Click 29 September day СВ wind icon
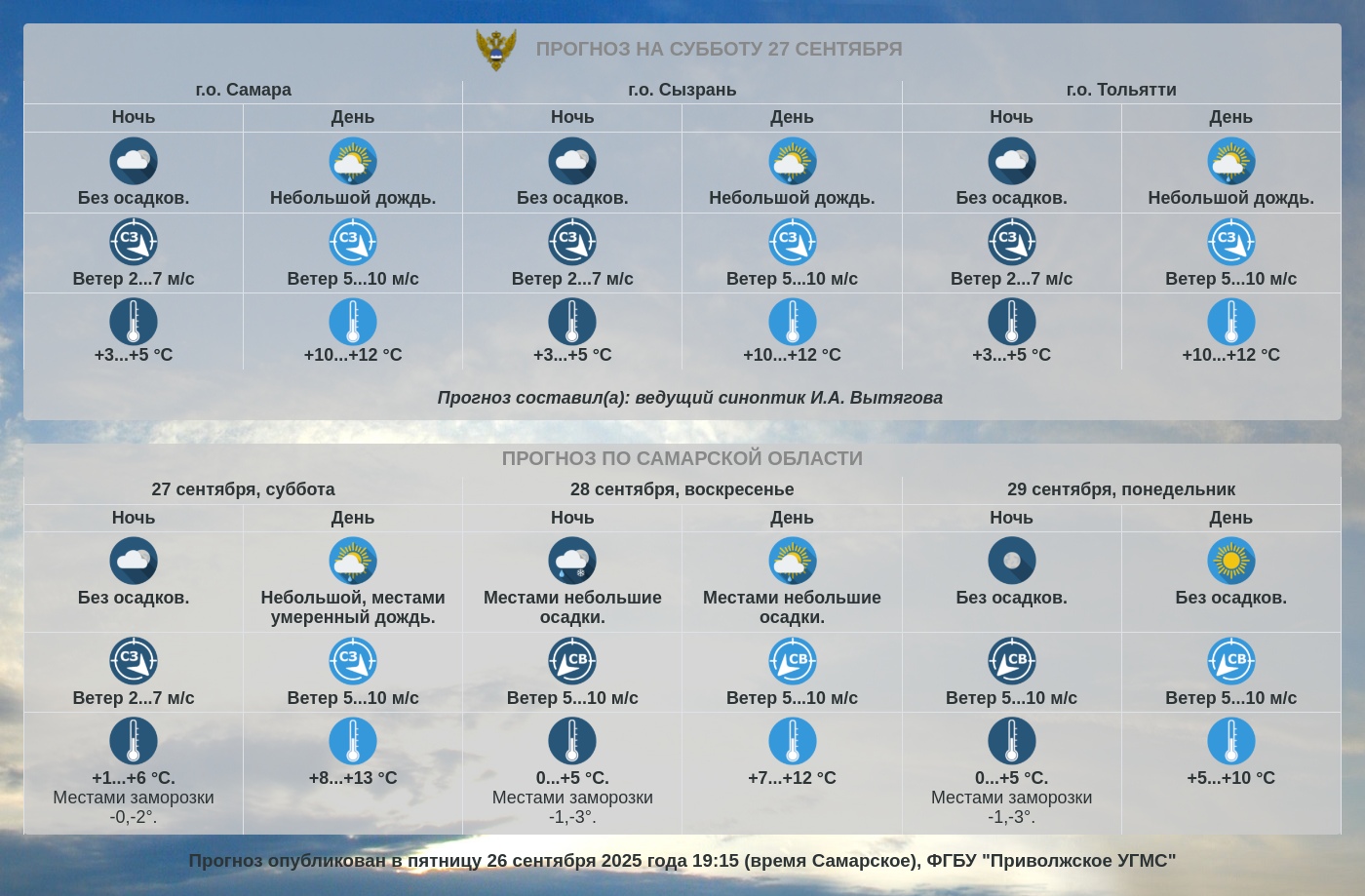 pos(1231,661)
